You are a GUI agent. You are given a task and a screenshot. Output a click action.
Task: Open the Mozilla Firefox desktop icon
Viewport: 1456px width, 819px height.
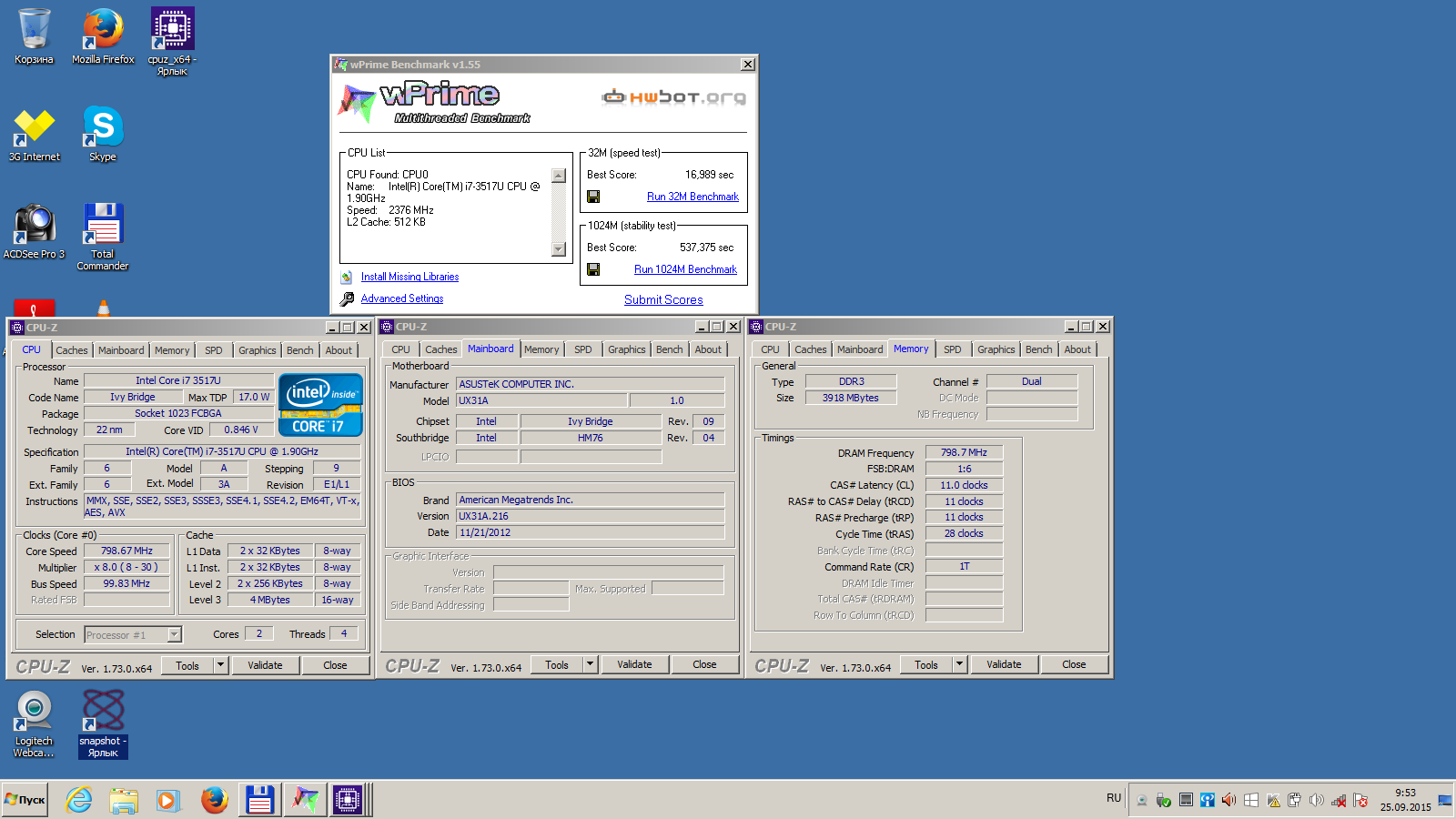pyautogui.click(x=103, y=36)
